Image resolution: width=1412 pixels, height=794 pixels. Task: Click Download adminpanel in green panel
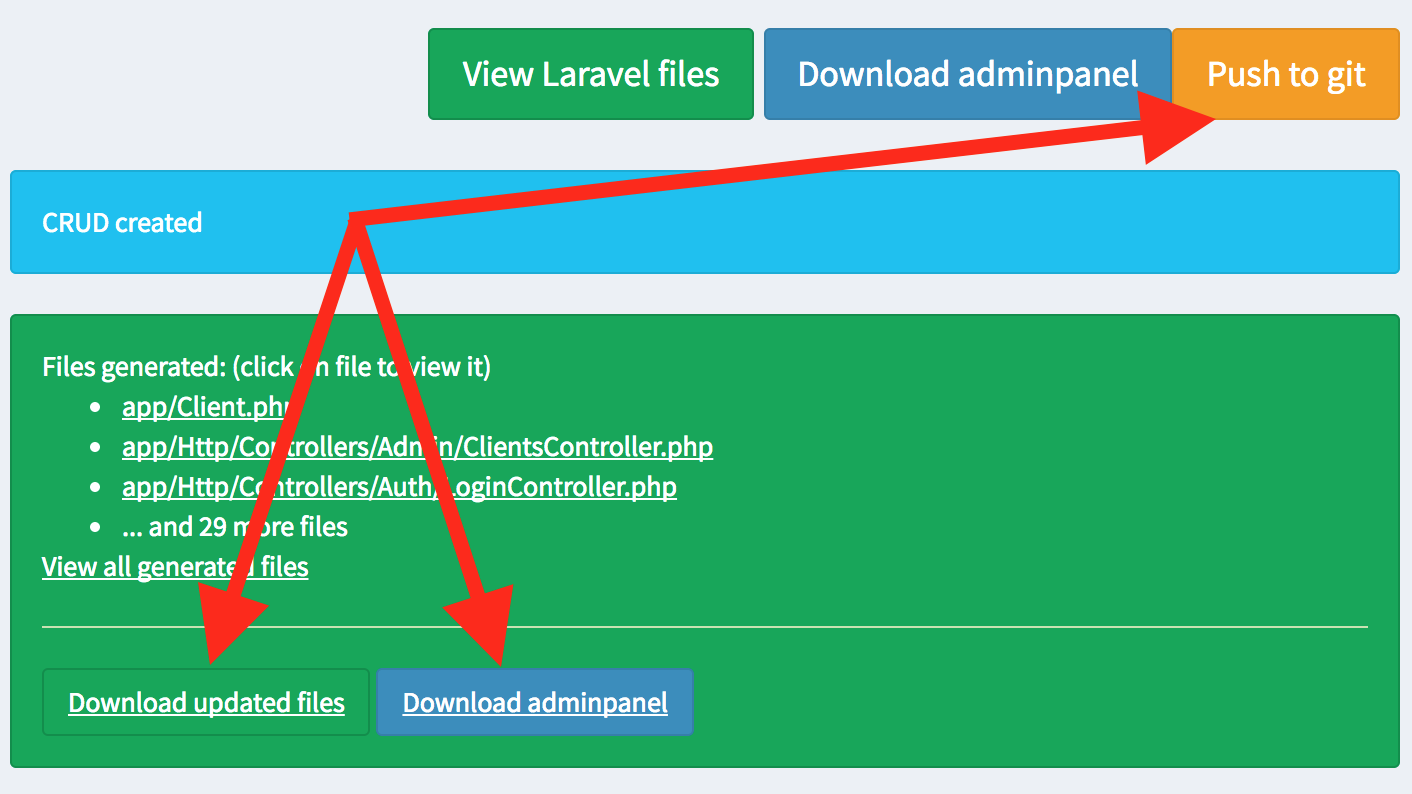pos(535,702)
